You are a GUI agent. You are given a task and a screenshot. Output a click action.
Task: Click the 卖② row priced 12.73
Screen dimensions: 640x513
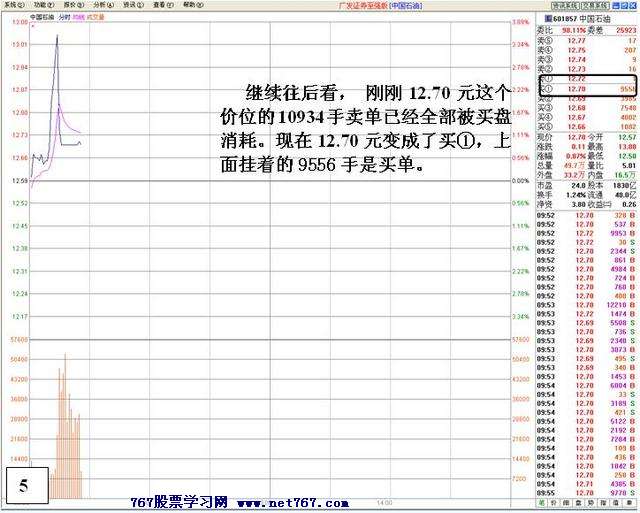pos(587,69)
